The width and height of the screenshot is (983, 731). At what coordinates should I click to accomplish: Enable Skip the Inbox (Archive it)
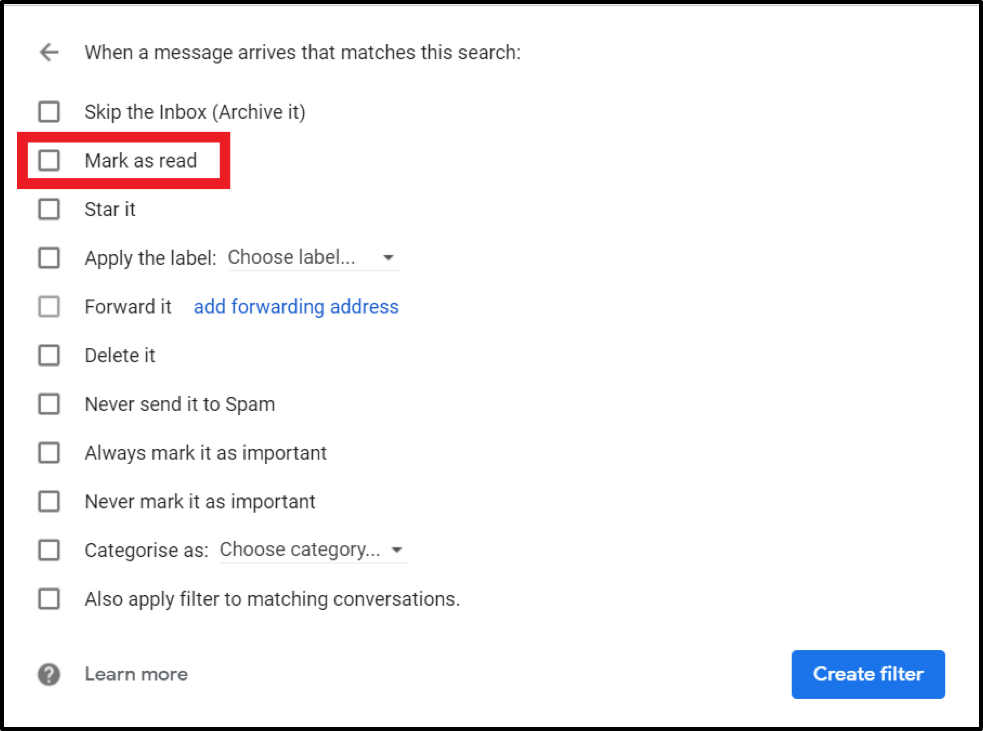pyautogui.click(x=49, y=111)
